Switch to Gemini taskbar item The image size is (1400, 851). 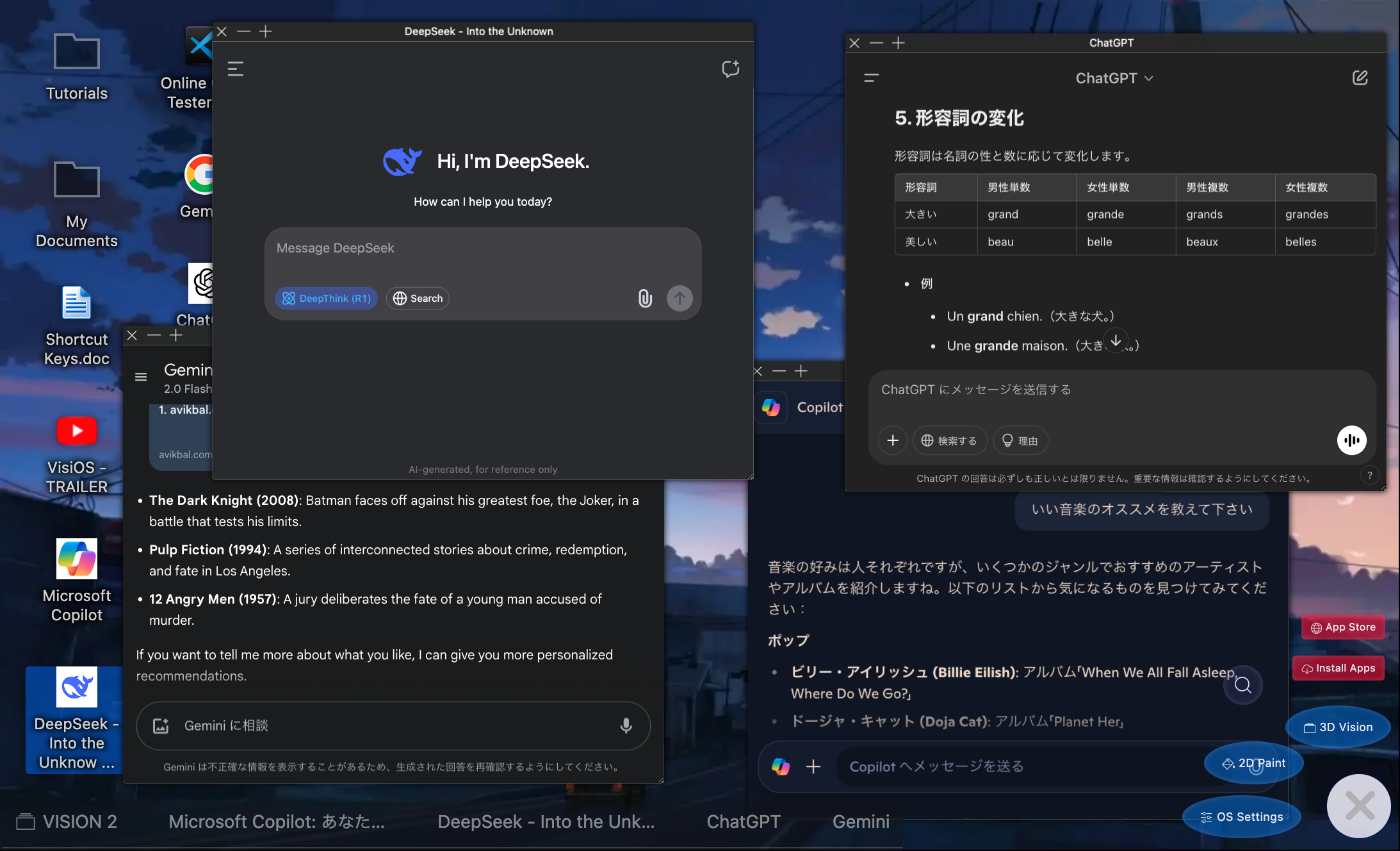pyautogui.click(x=861, y=822)
